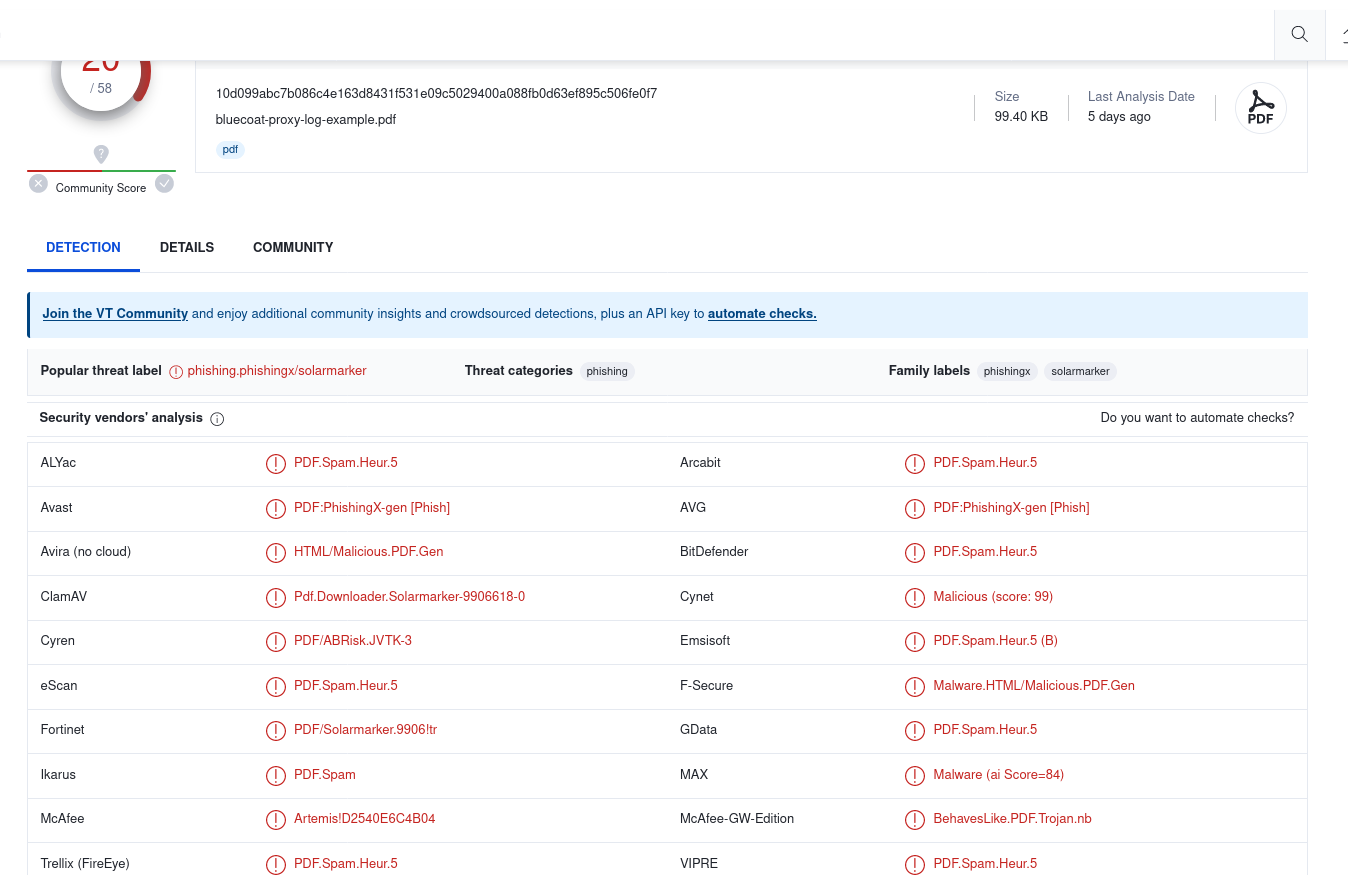Click the negative community vote X icon
The width and height of the screenshot is (1348, 875).
coord(38,183)
